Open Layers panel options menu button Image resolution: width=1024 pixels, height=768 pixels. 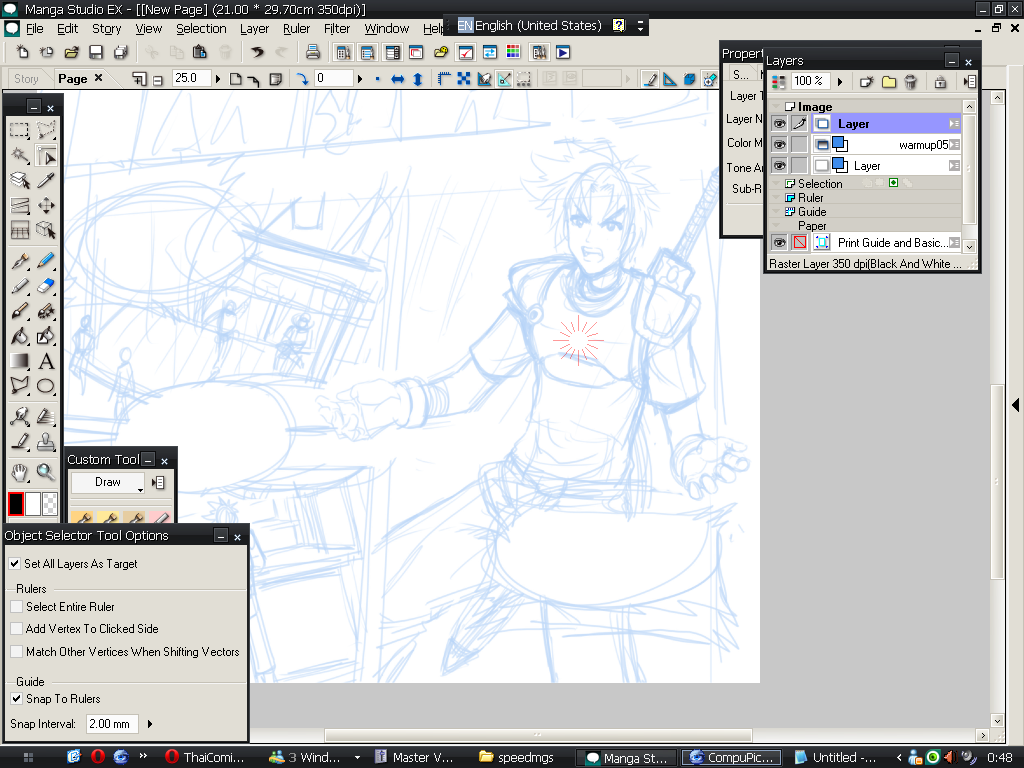[970, 82]
